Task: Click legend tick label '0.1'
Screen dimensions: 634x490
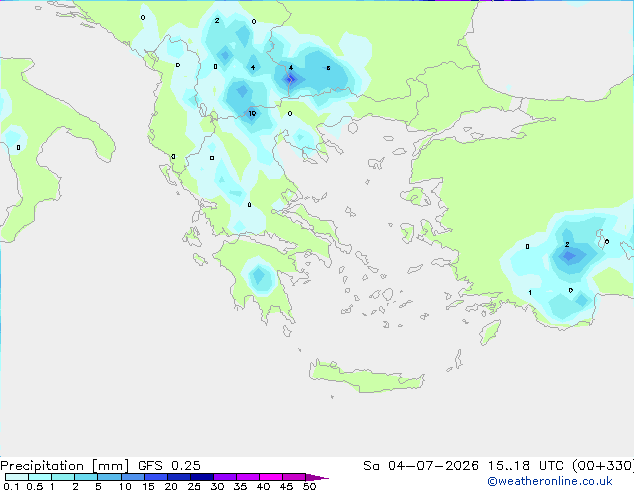Action: tap(11, 486)
